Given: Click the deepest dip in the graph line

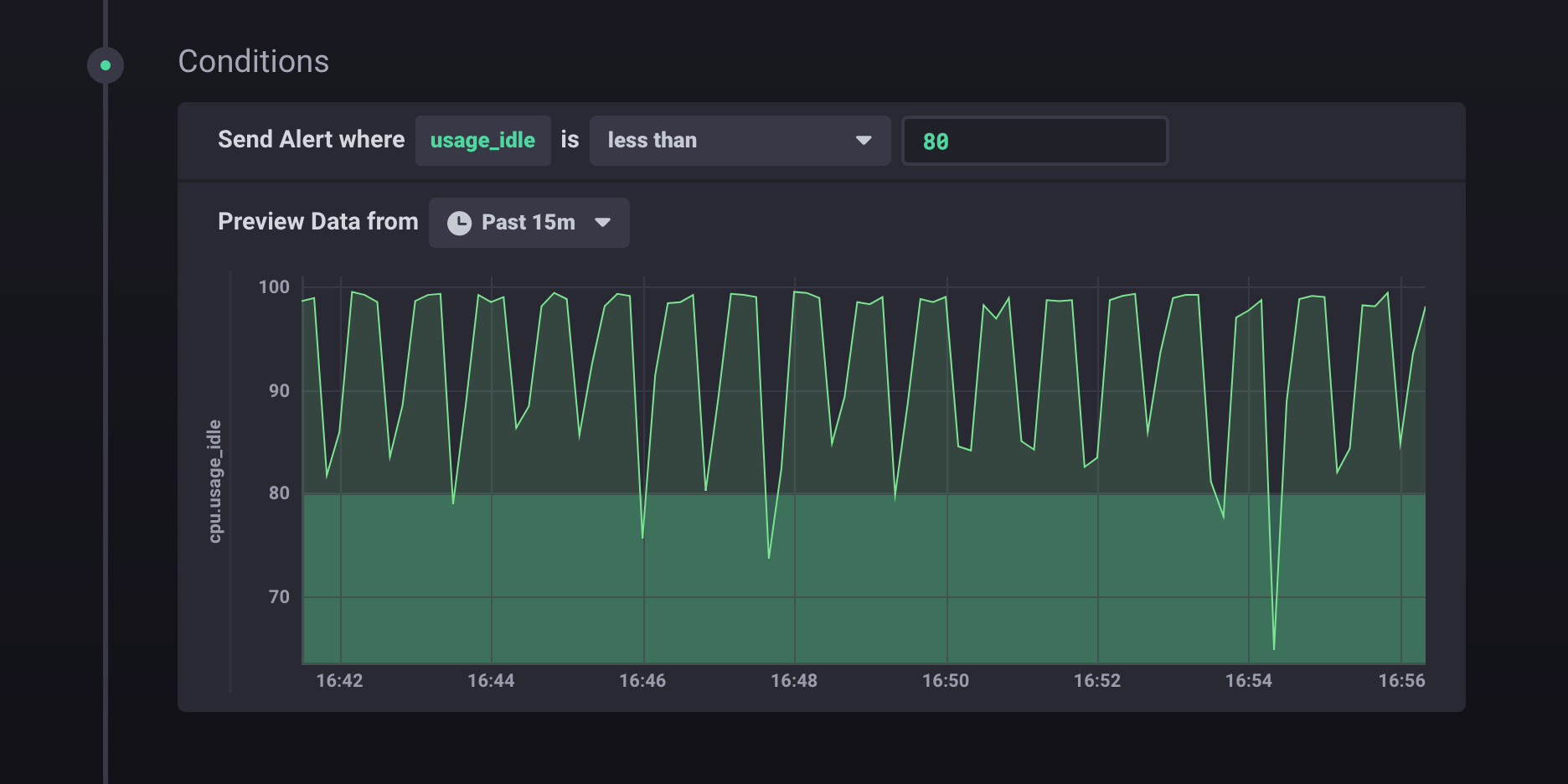Looking at the screenshot, I should [1274, 647].
